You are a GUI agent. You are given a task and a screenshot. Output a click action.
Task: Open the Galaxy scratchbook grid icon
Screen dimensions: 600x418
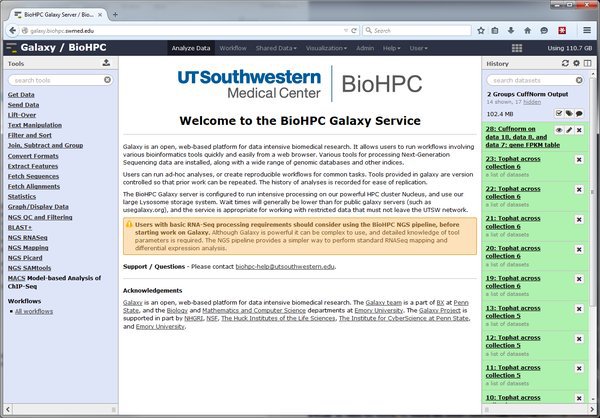517,48
